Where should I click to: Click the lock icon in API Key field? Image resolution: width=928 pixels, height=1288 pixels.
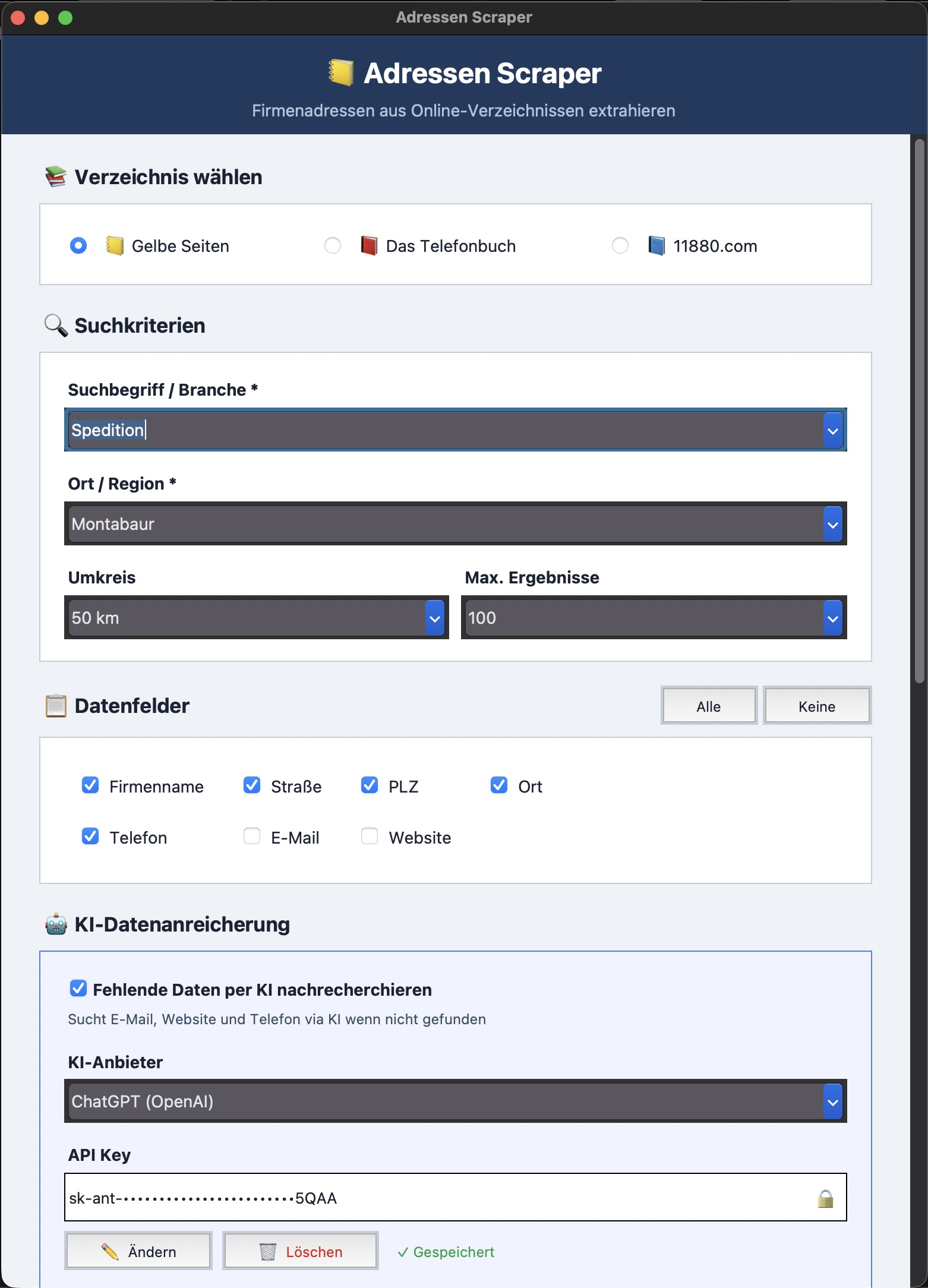825,1198
